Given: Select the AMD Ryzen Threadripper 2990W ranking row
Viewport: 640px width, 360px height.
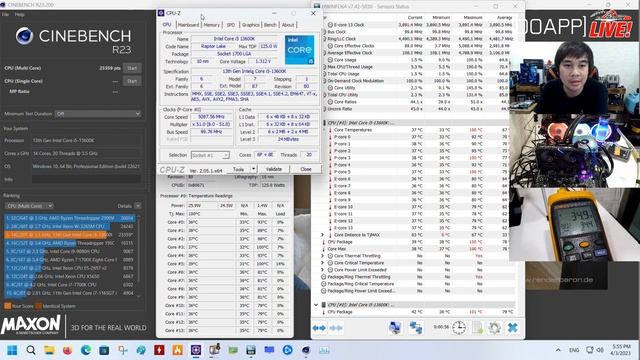Looking at the screenshot, I should (x=69, y=218).
